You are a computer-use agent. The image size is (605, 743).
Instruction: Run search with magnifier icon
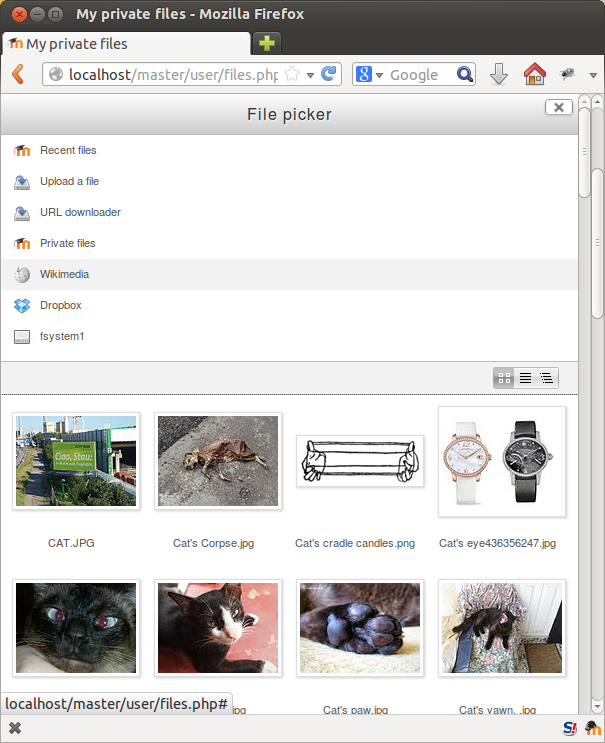point(464,74)
